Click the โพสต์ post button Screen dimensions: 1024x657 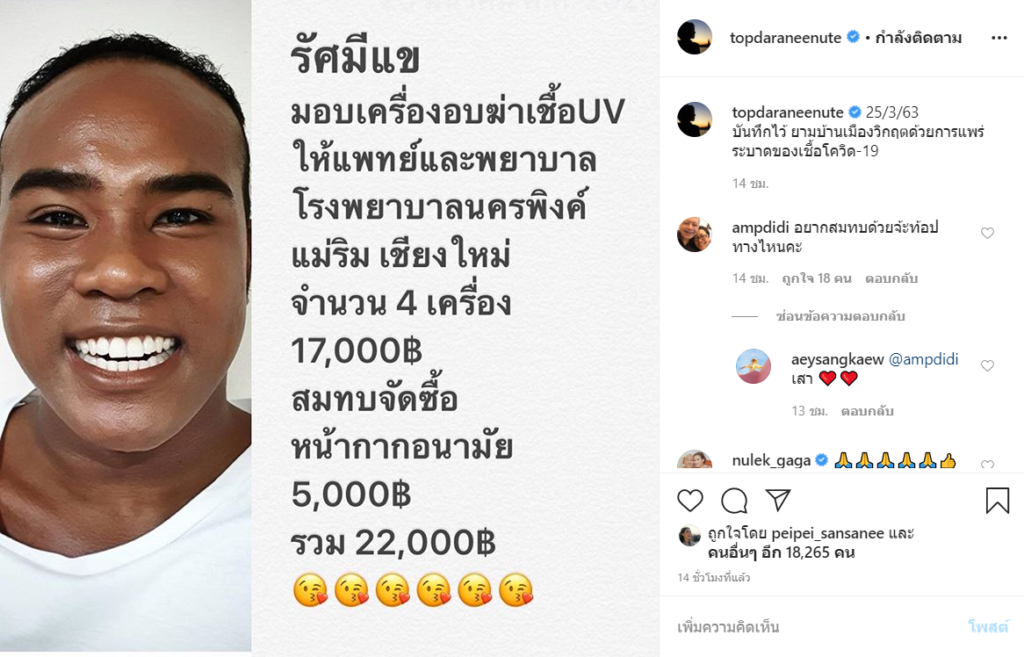pyautogui.click(x=988, y=627)
